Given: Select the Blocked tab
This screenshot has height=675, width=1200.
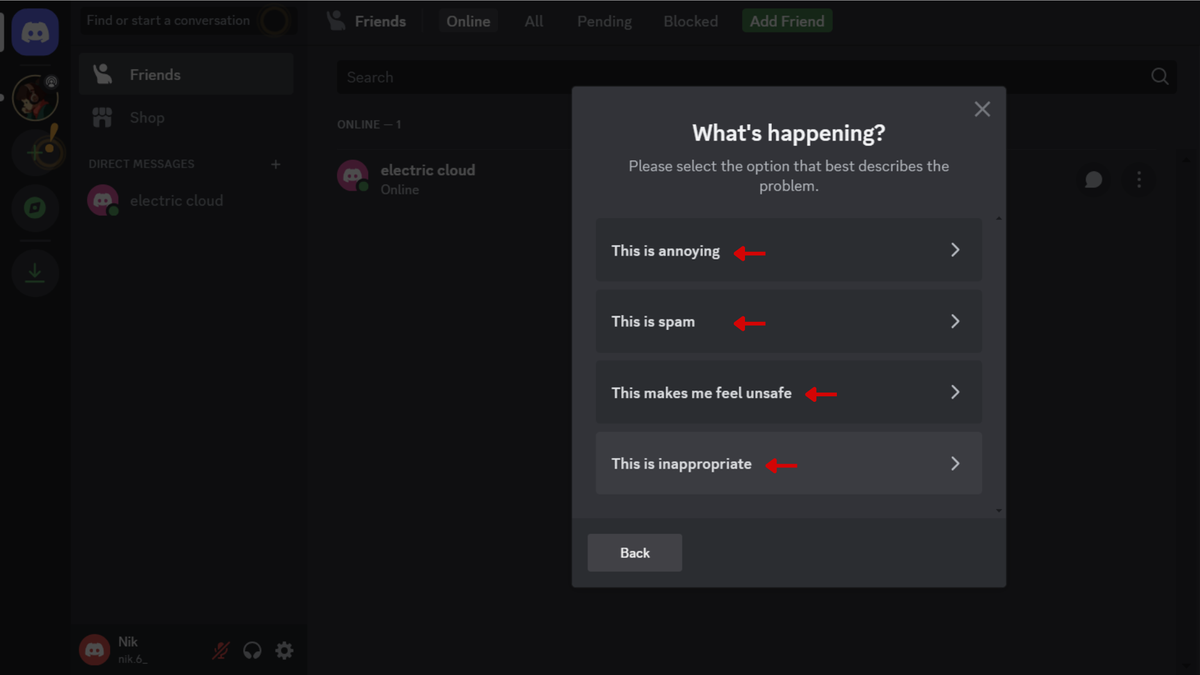Looking at the screenshot, I should [x=690, y=20].
